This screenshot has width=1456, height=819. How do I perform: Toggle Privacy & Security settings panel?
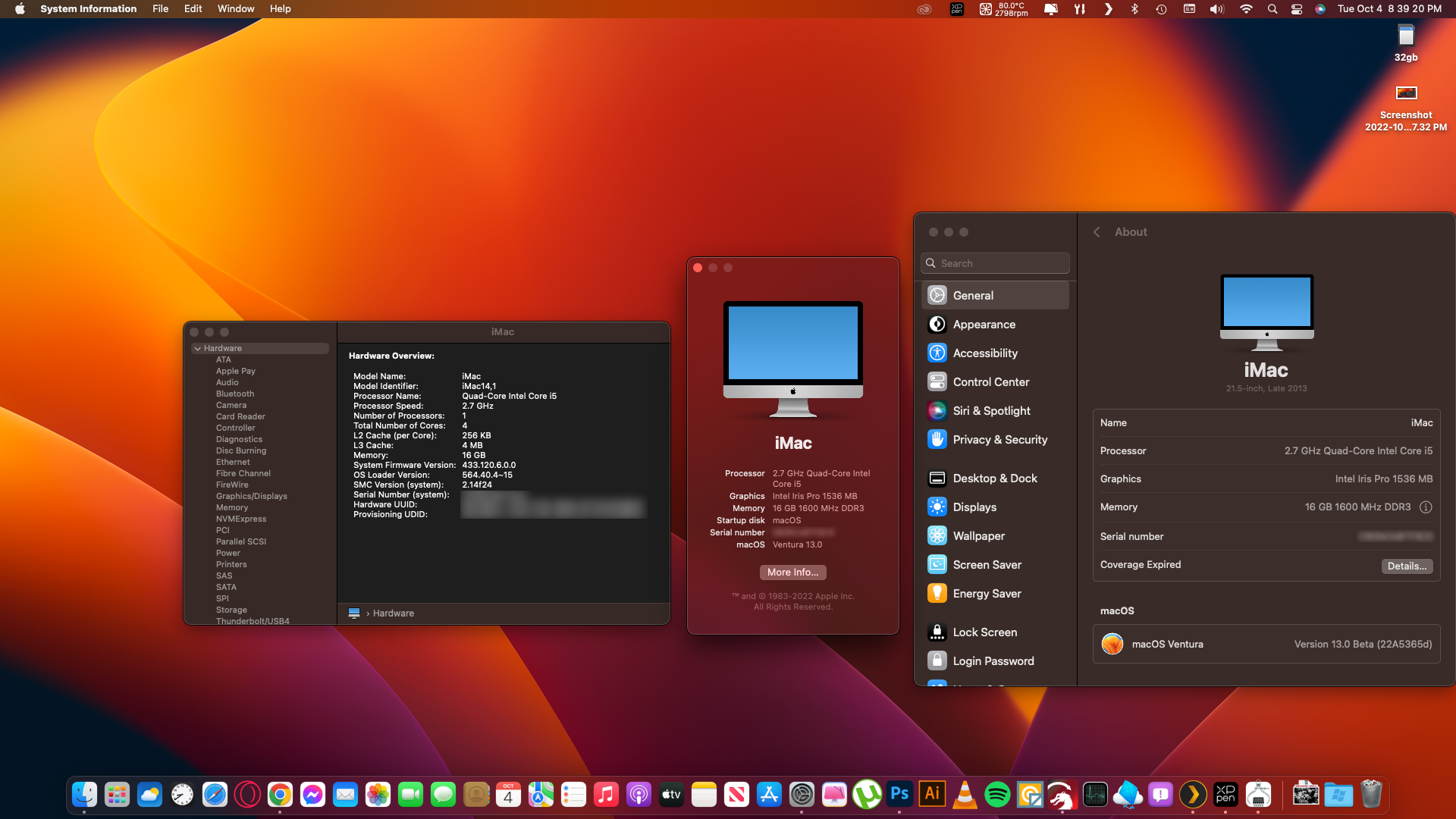coord(996,439)
